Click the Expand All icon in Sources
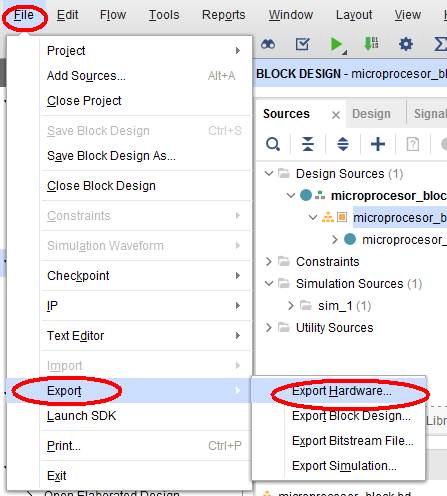 (343, 144)
